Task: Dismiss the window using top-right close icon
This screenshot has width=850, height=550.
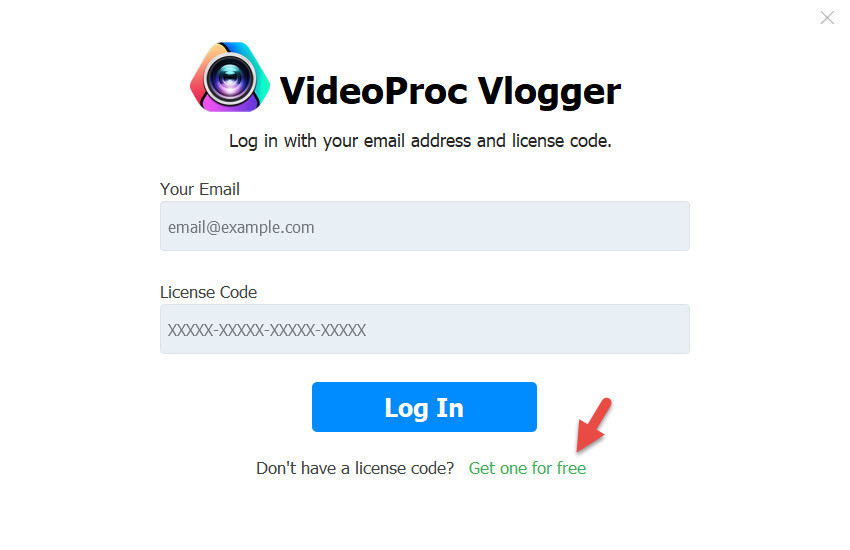Action: pyautogui.click(x=827, y=18)
